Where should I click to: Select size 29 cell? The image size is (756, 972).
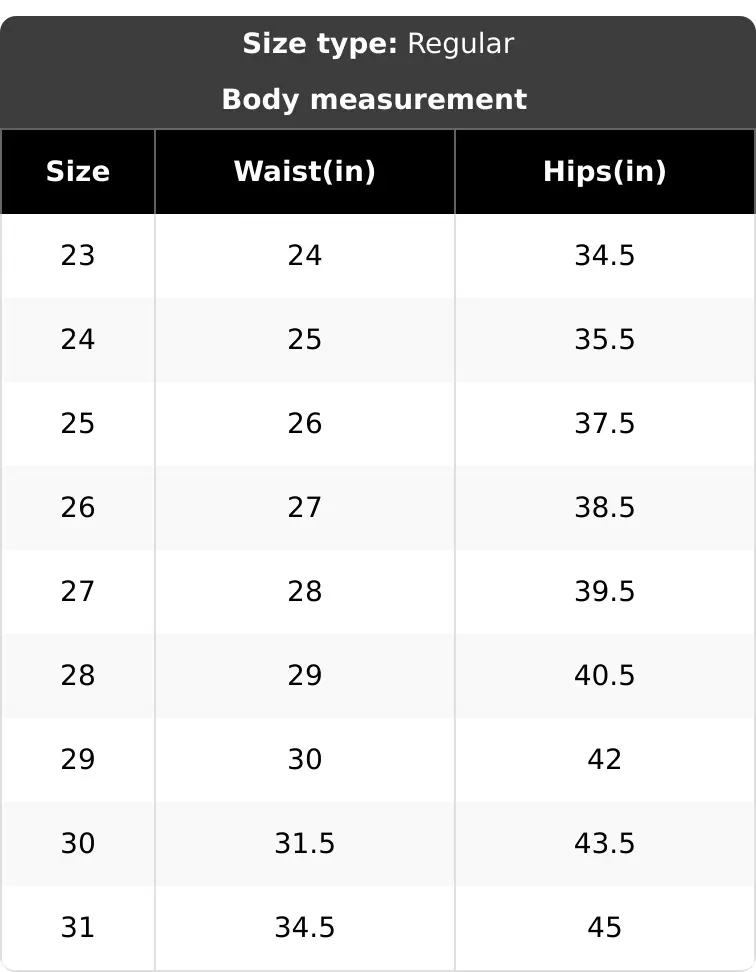77,760
